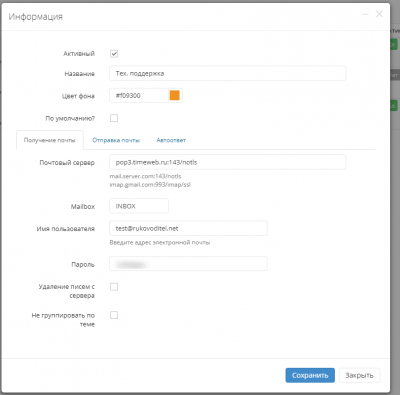Close the Информация dialog with X icon
This screenshot has width=400, height=395.
(379, 14)
